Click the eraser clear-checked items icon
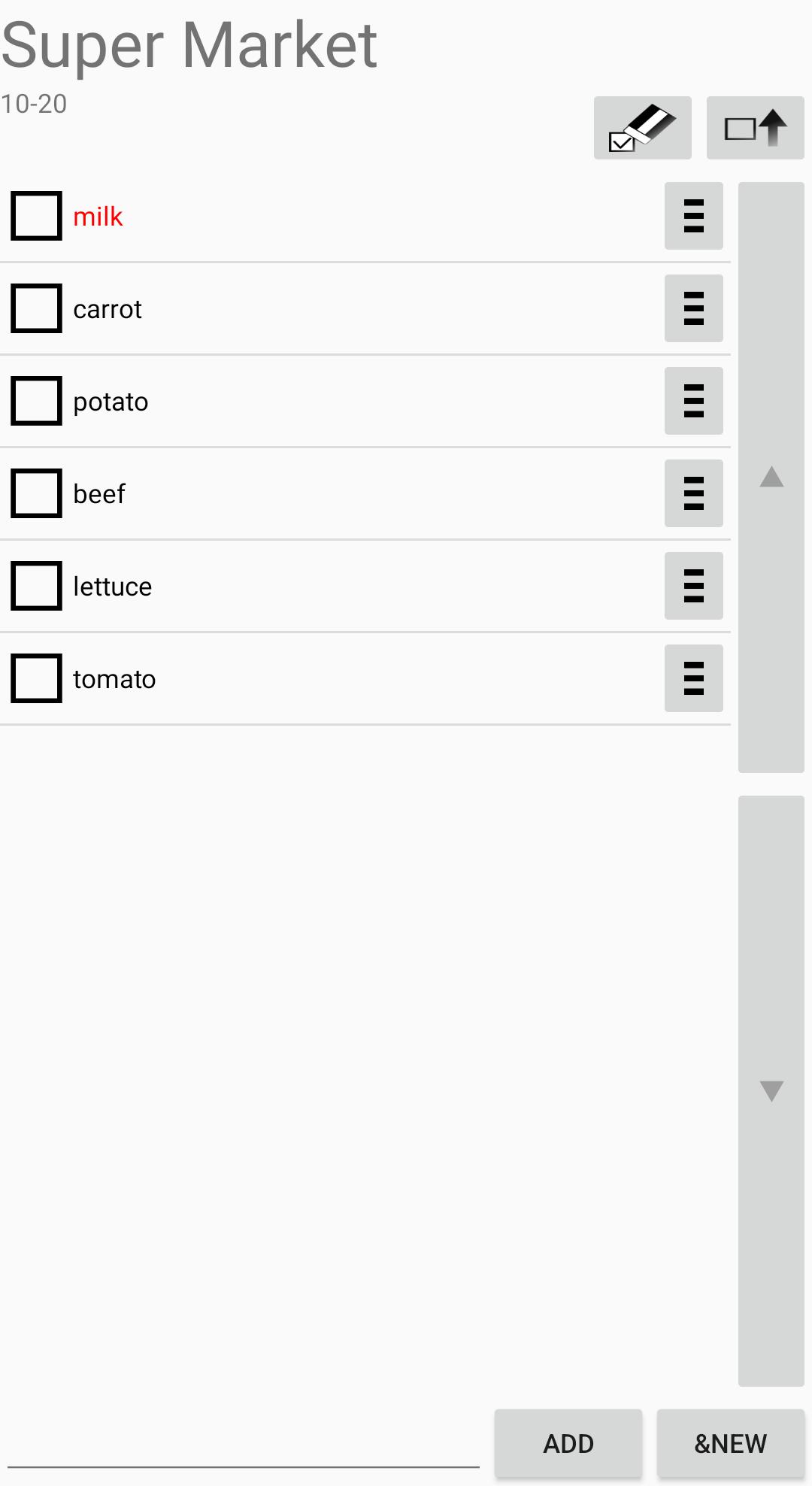This screenshot has height=1486, width=812. click(x=642, y=128)
